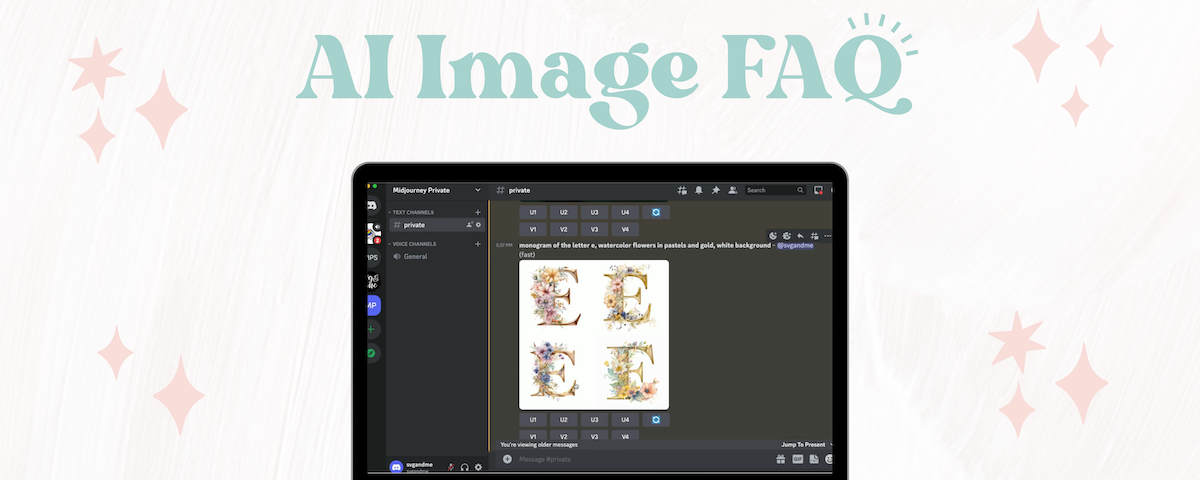The image size is (1200, 480).
Task: Add reaction to monogram message
Action: click(x=773, y=236)
